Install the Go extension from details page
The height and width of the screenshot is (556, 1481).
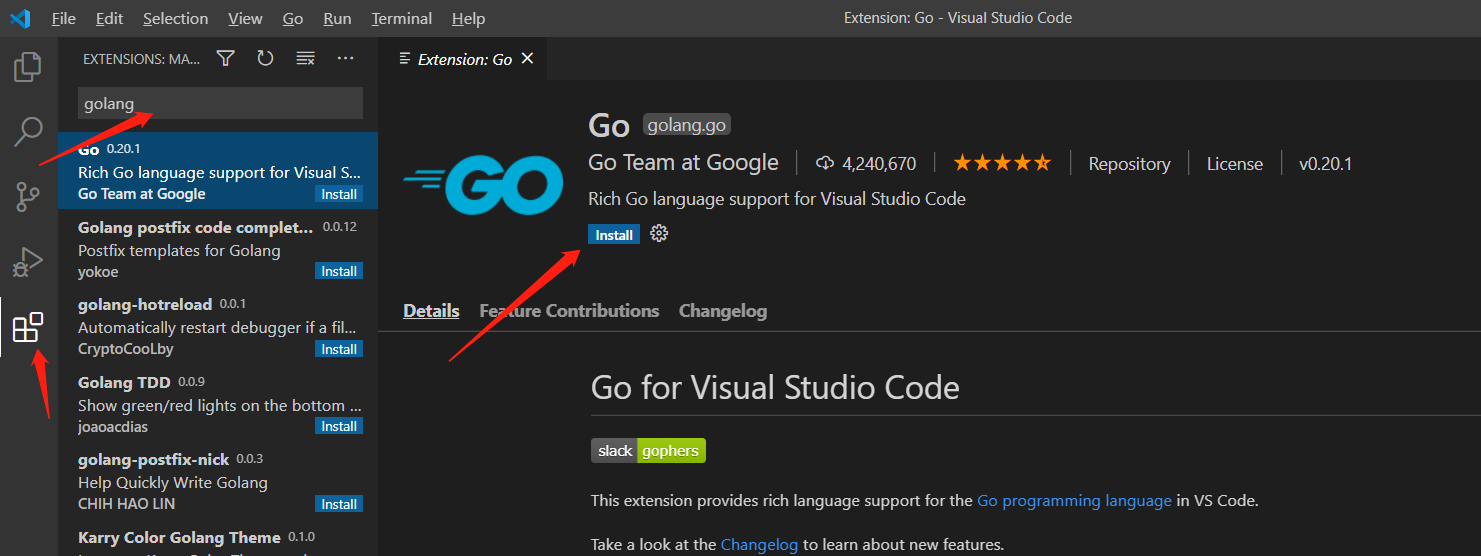click(614, 235)
